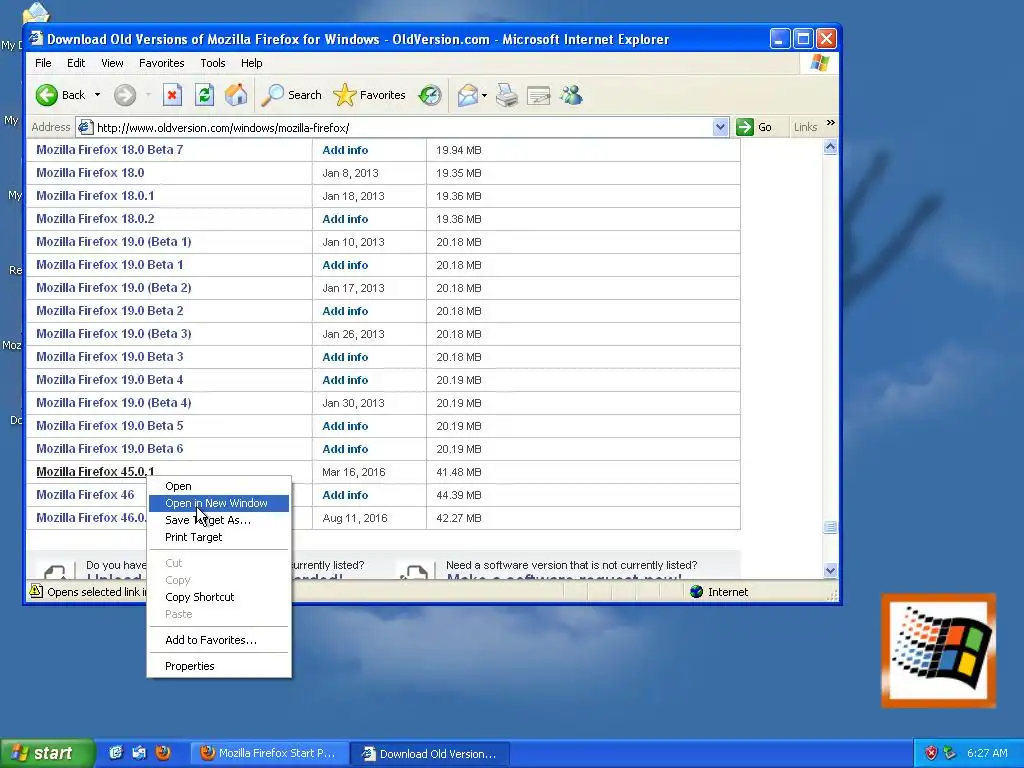Open the Back button history dropdown

coord(97,95)
